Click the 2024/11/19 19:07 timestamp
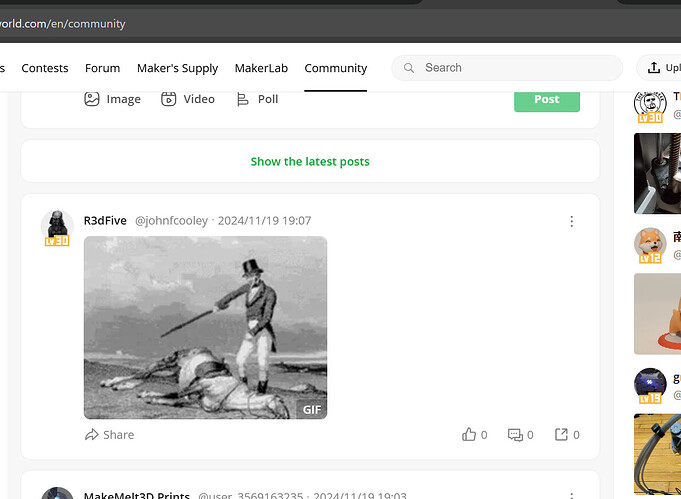This screenshot has height=499, width=681. (x=264, y=221)
